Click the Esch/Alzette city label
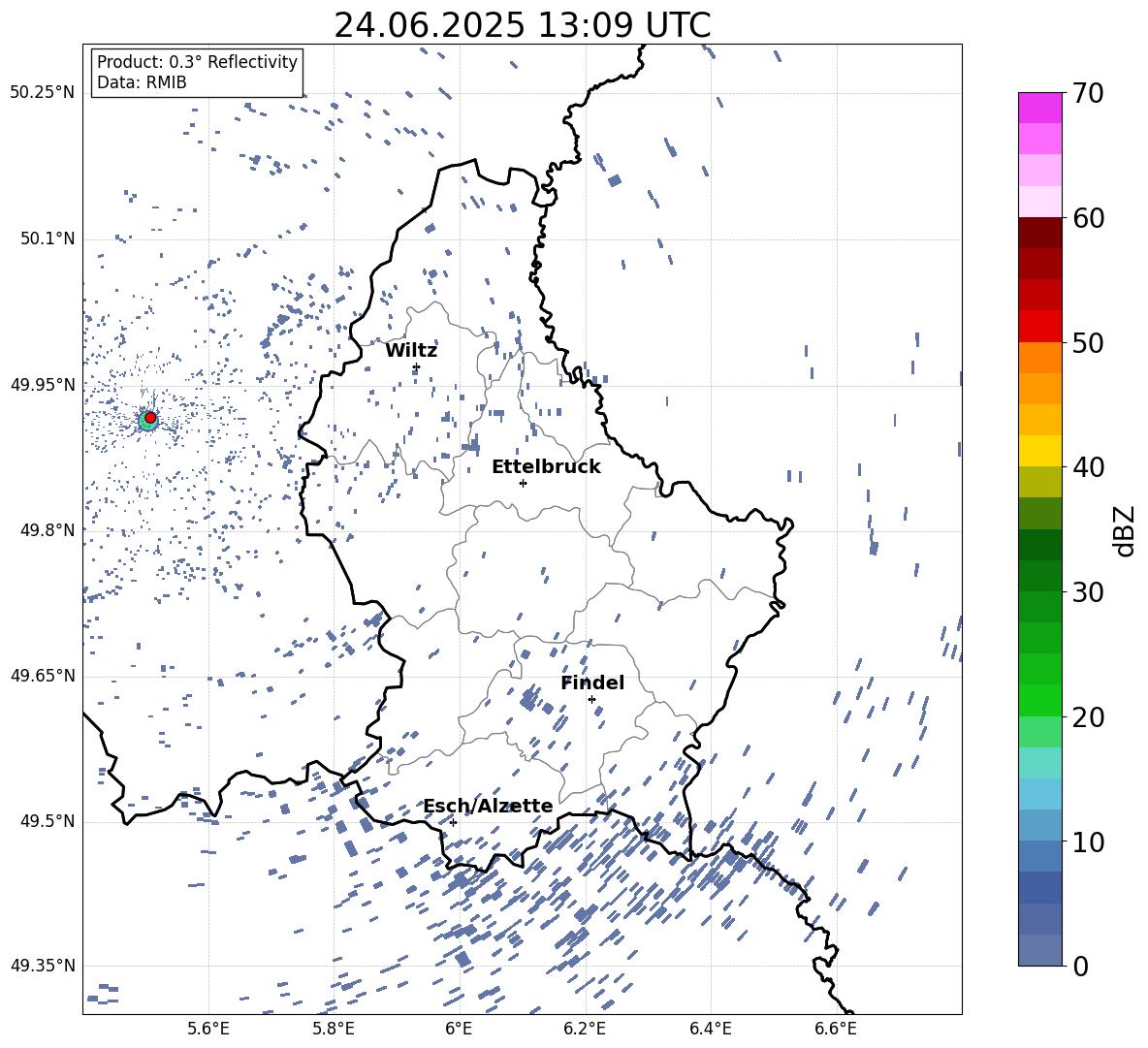The width and height of the screenshot is (1148, 1048). coord(488,806)
